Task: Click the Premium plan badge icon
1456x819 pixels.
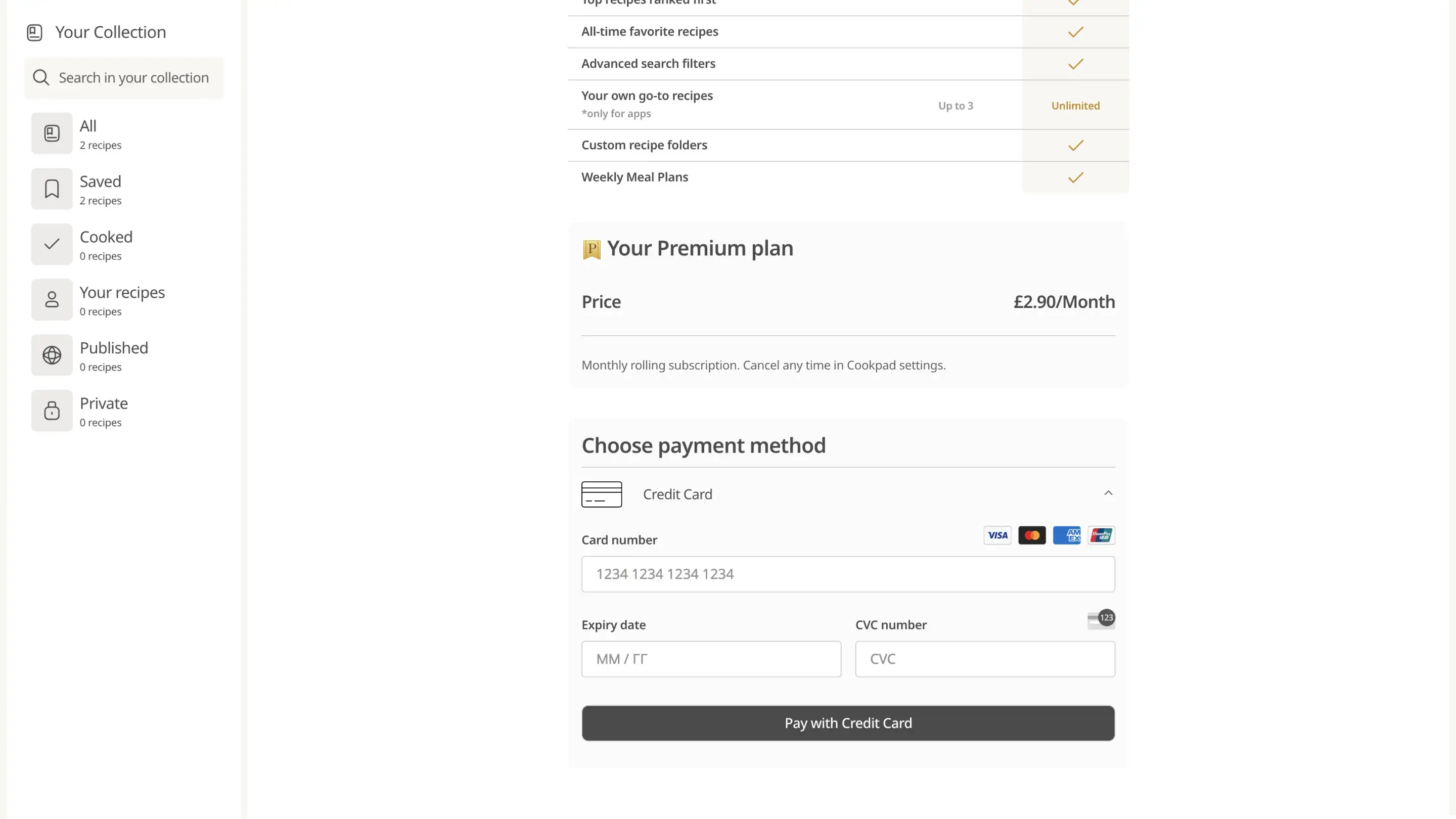Action: coord(591,249)
